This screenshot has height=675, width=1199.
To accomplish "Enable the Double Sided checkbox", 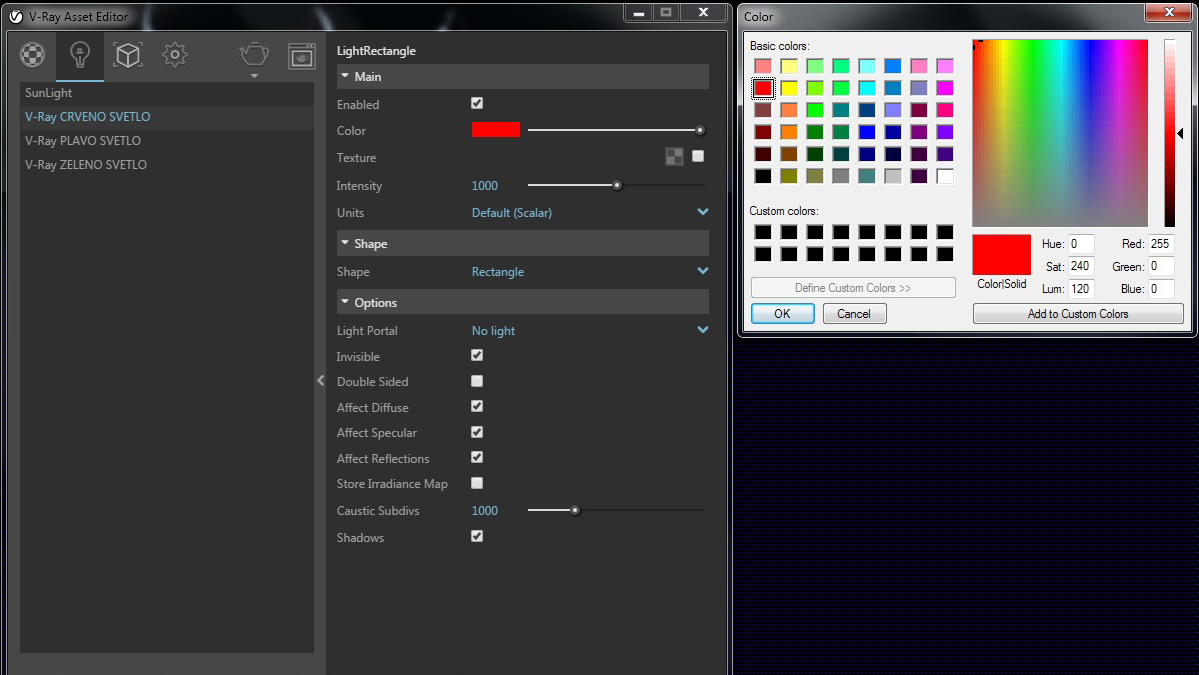I will (477, 381).
